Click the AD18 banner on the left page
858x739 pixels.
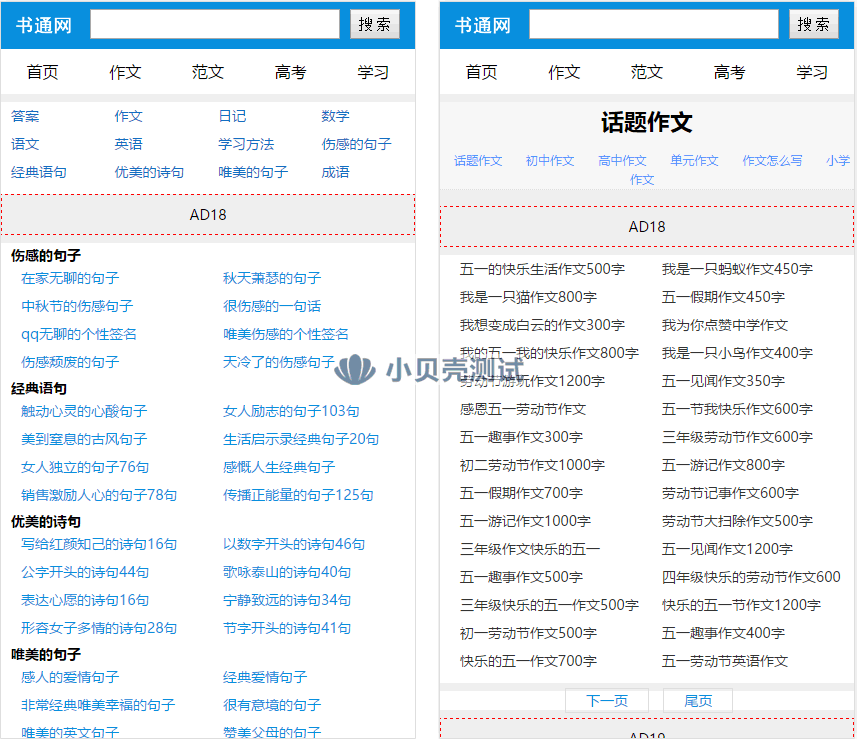click(x=208, y=214)
